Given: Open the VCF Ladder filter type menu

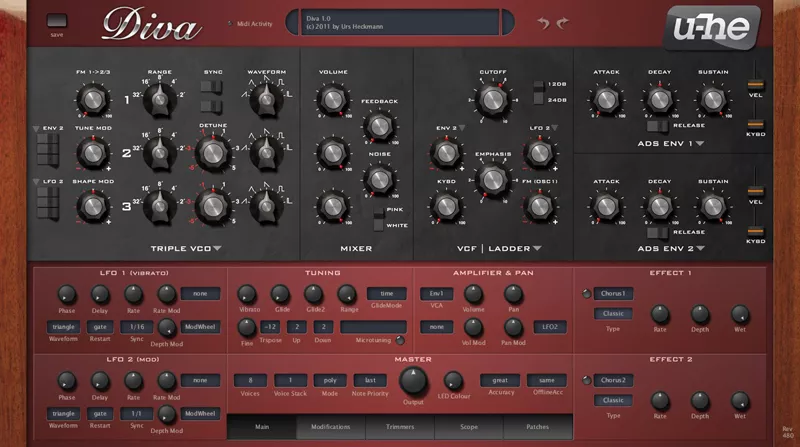Looking at the screenshot, I should pos(537,248).
